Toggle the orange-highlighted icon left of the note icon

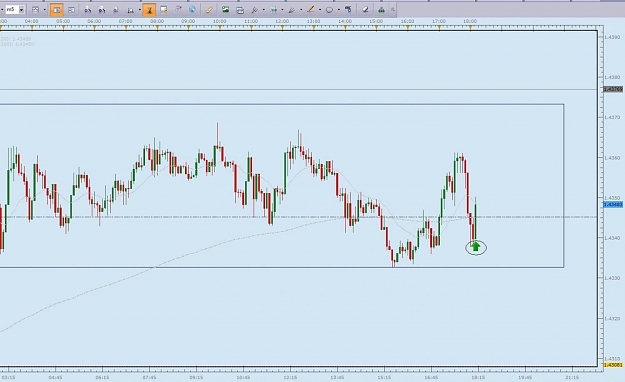tap(149, 10)
